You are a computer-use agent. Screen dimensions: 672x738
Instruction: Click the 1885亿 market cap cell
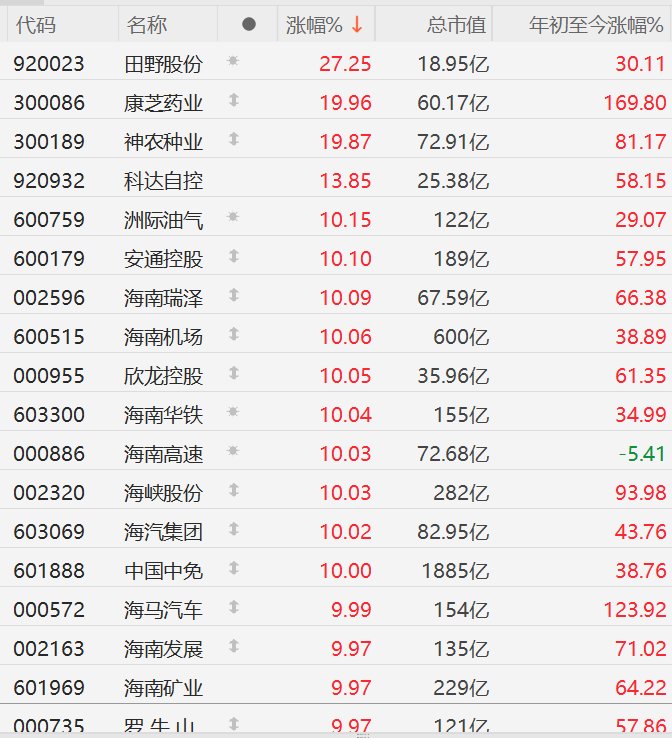point(455,571)
